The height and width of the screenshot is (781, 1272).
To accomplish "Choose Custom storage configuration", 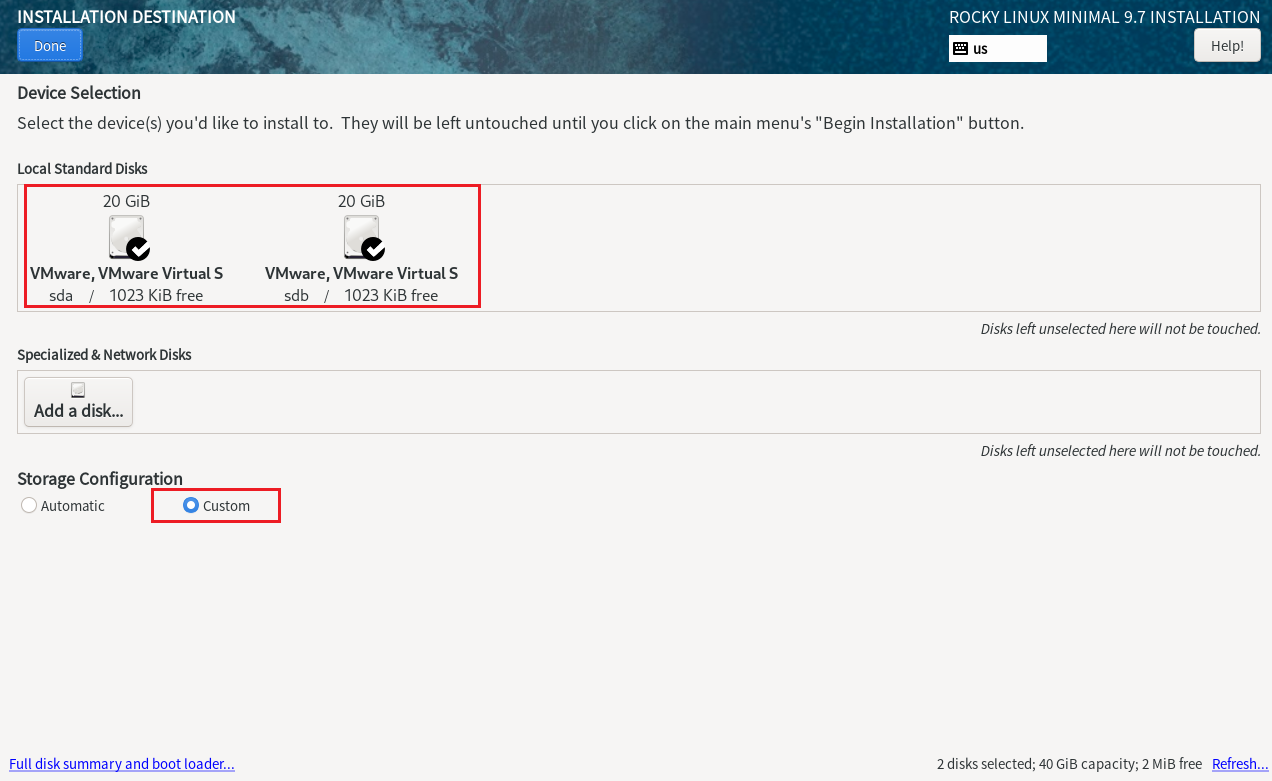I will pos(191,506).
